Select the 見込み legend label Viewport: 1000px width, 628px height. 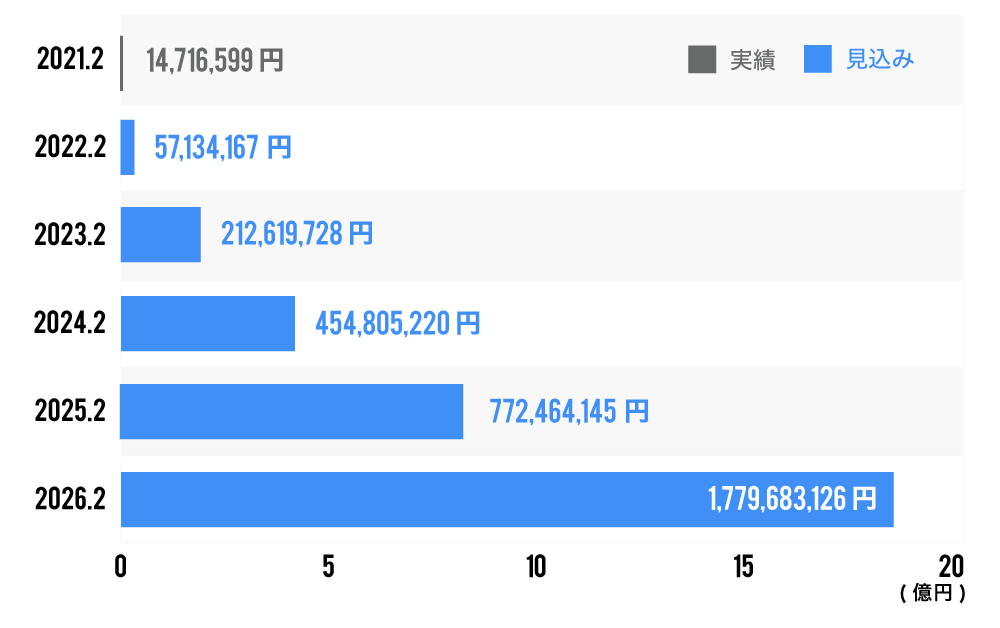click(x=880, y=60)
